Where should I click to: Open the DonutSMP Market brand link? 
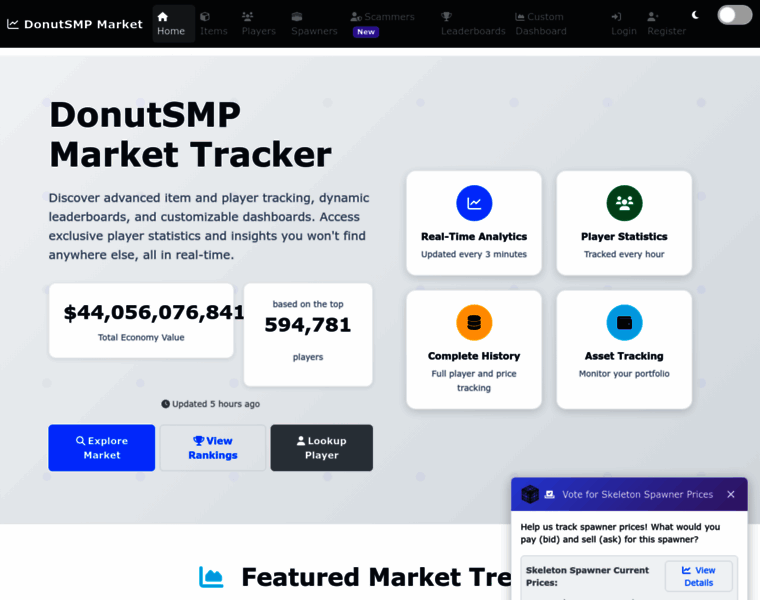point(75,24)
